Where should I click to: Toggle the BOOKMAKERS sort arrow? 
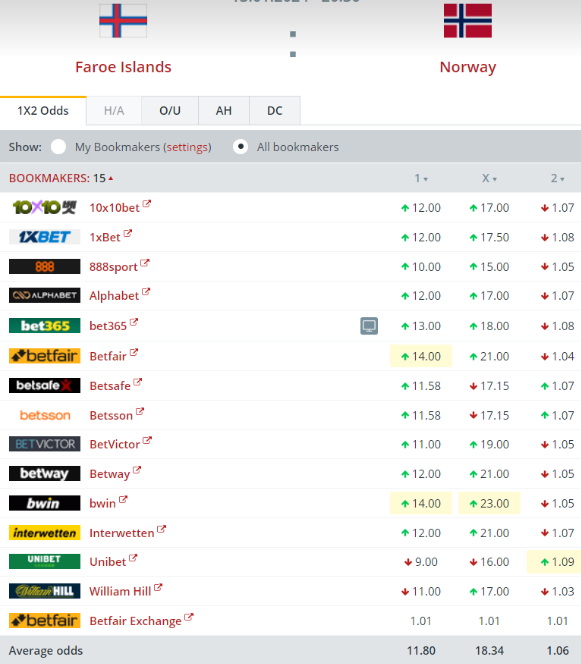click(x=111, y=178)
